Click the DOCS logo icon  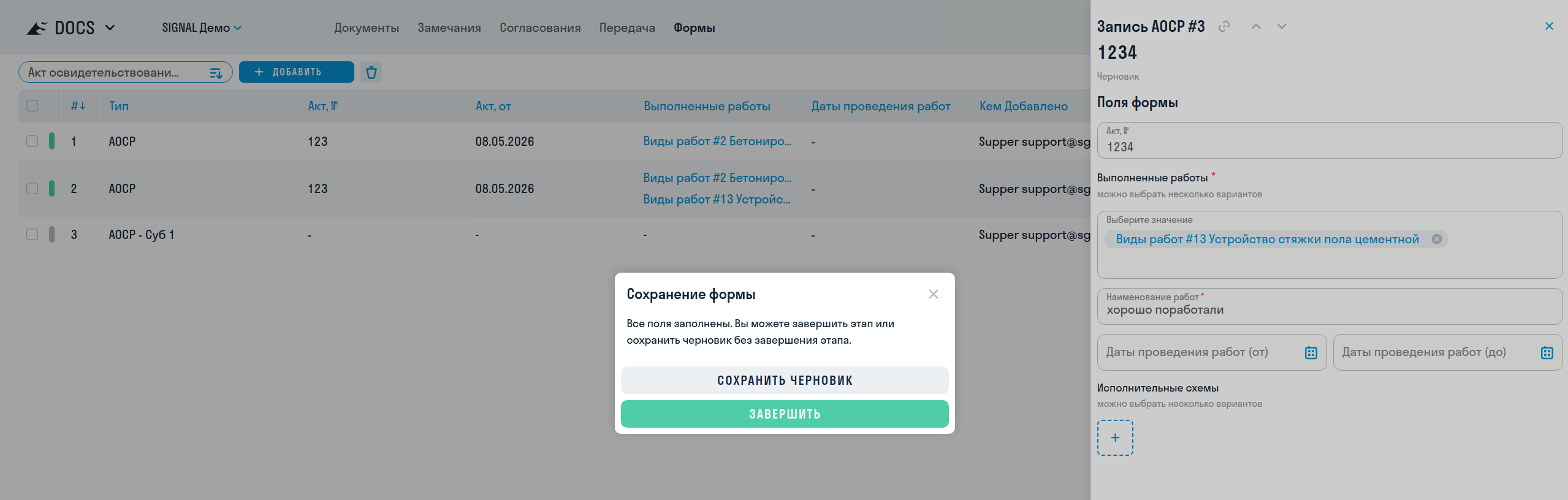tap(37, 28)
